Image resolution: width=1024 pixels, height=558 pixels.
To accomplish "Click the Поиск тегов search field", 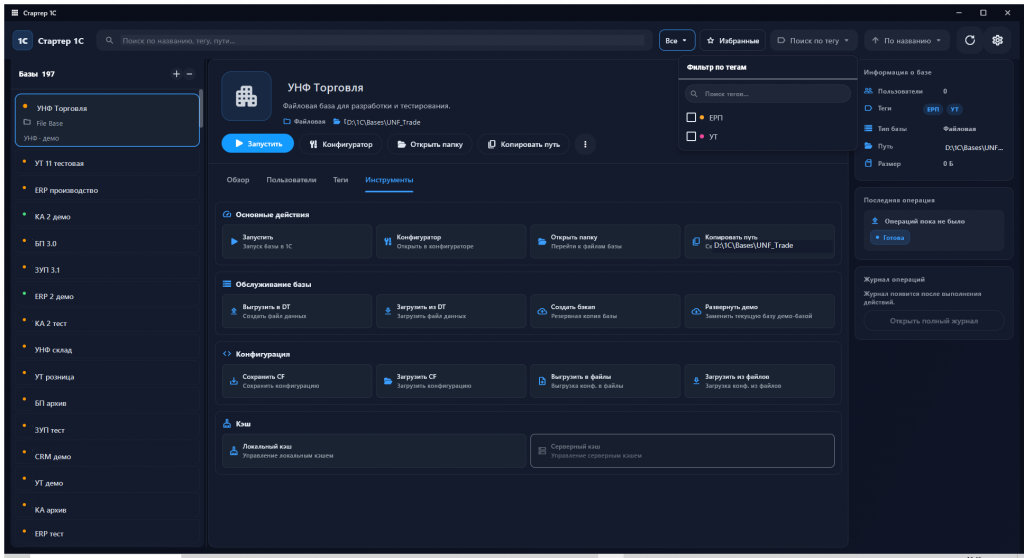I will [x=767, y=94].
